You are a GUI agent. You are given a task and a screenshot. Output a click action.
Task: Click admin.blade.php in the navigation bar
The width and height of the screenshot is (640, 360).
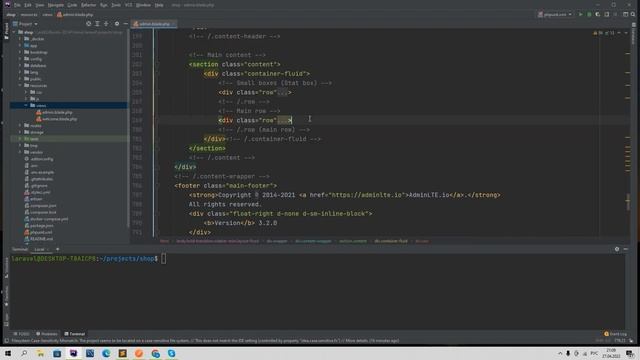pyautogui.click(x=75, y=15)
